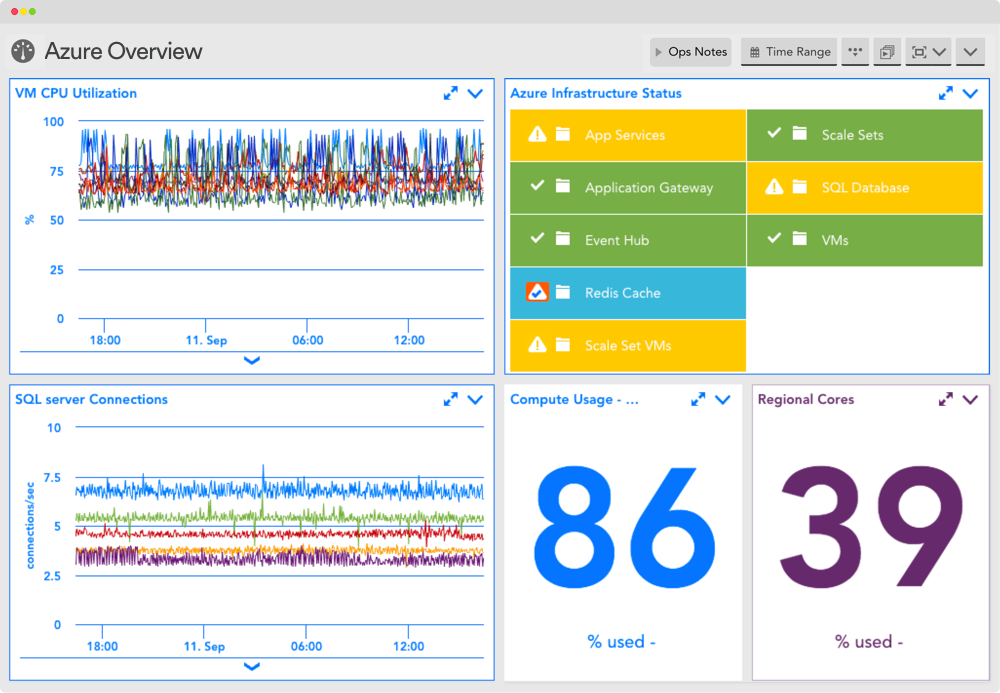1000x693 pixels.
Task: Click the SQL server Connections widget title
Action: [91, 399]
